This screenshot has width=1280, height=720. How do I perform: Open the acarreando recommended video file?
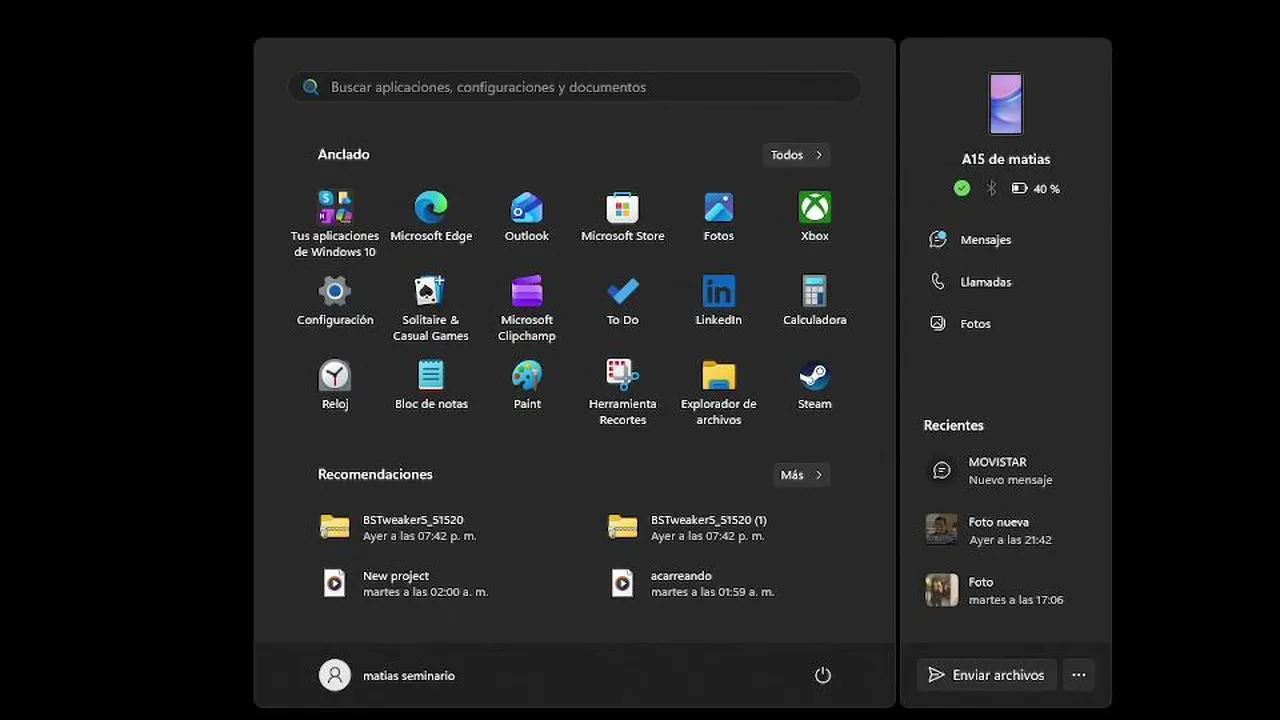pos(692,583)
